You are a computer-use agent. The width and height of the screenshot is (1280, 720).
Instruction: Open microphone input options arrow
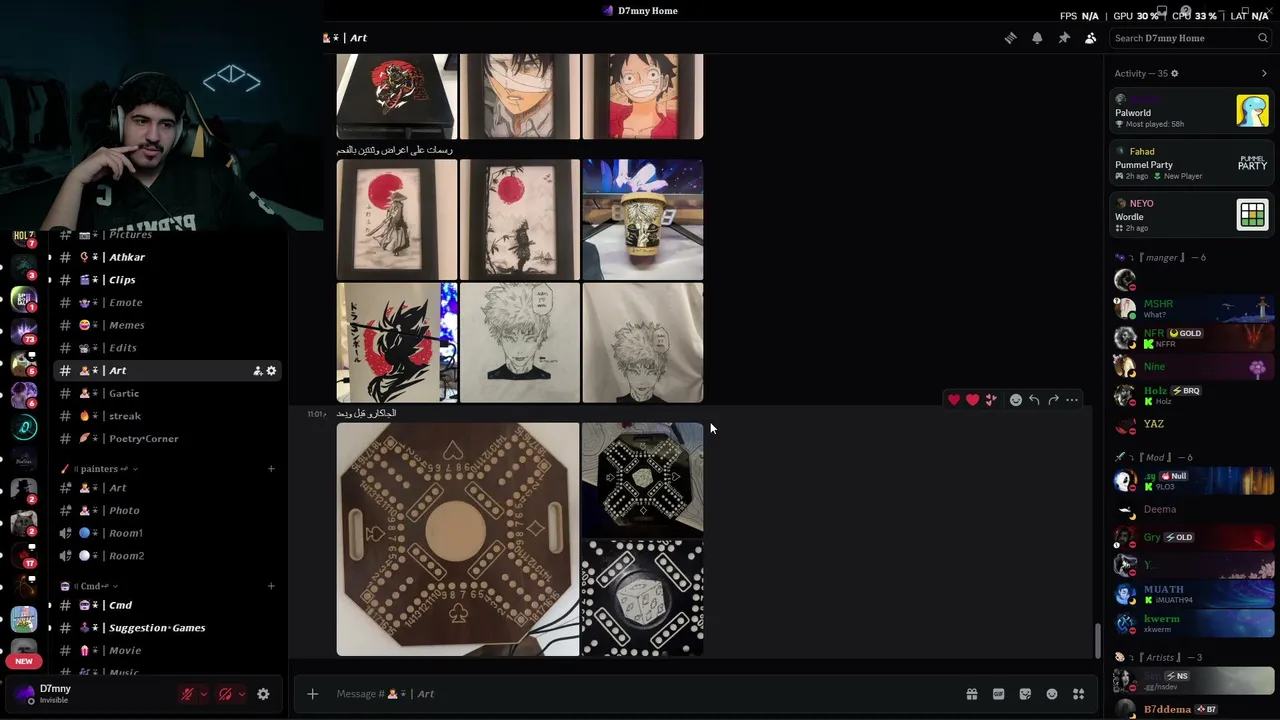[204, 694]
